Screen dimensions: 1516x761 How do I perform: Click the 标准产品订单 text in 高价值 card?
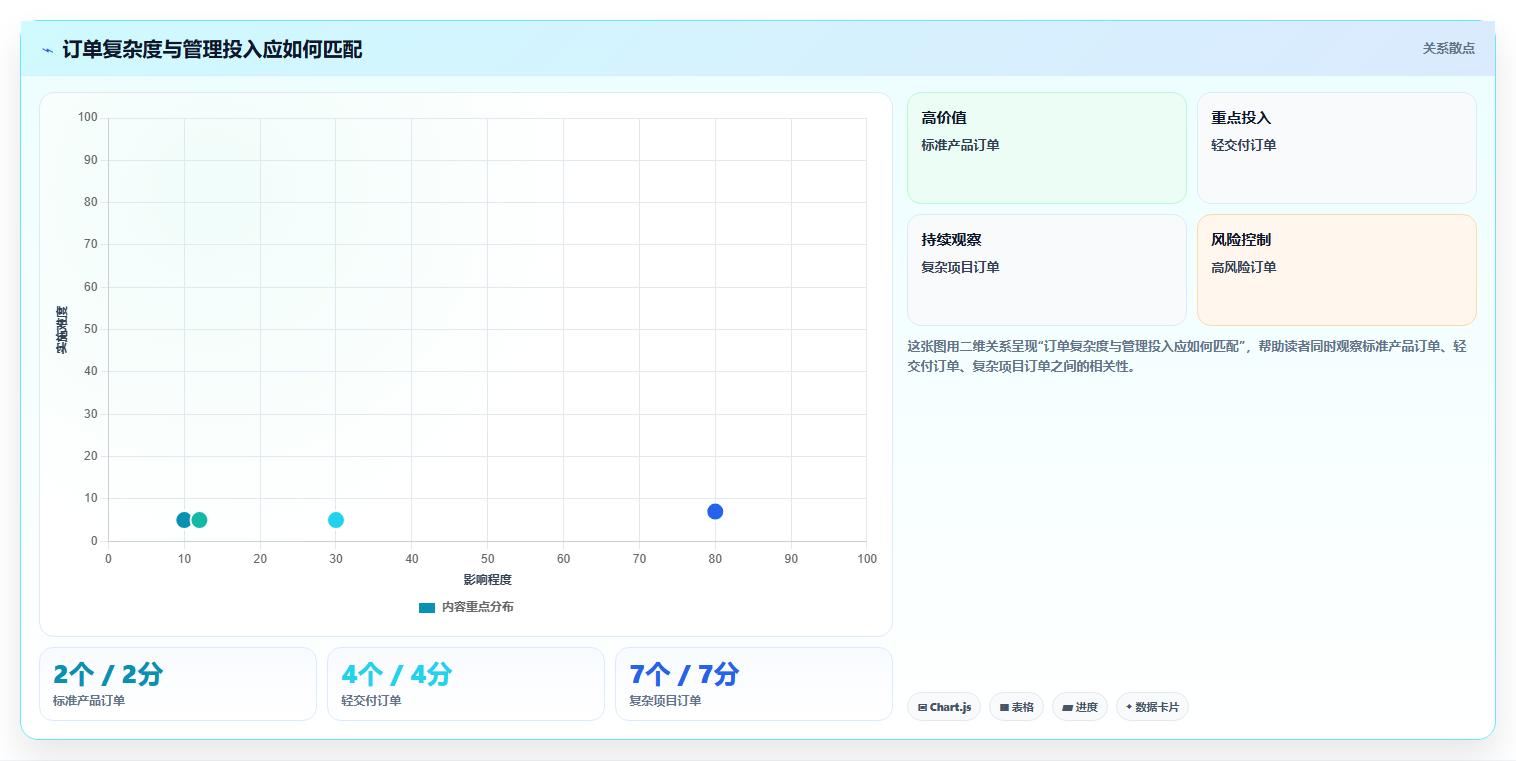960,145
